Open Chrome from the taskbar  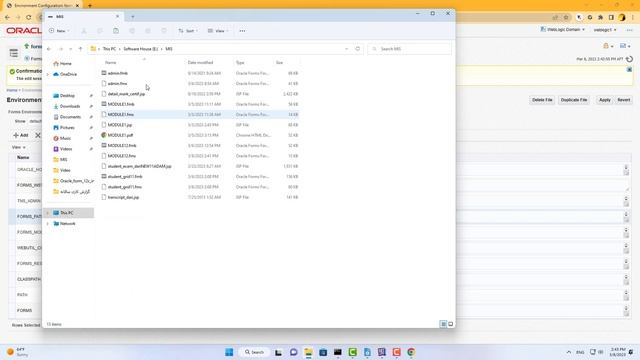click(411, 352)
